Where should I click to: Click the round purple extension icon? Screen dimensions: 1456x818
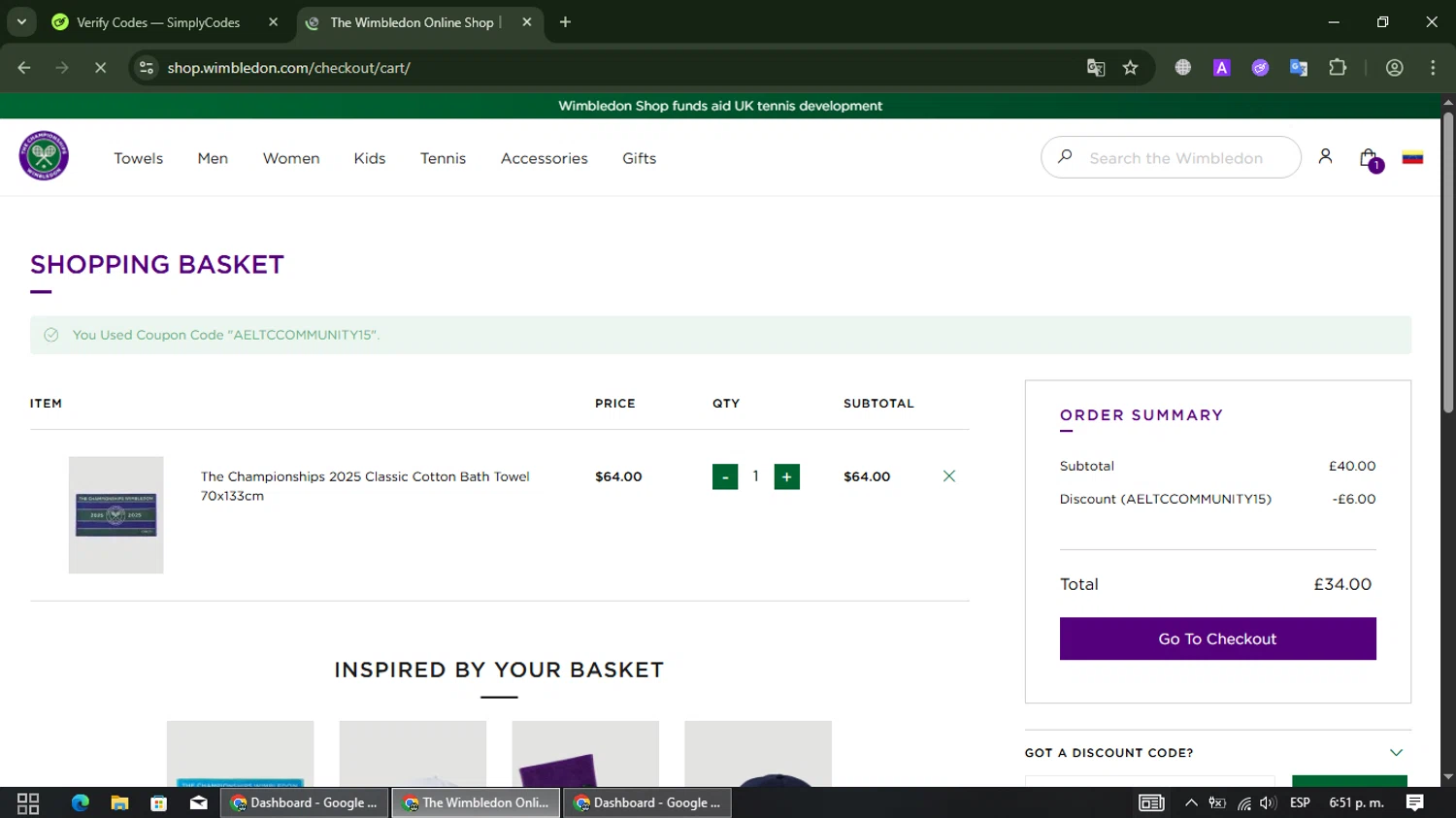click(x=1260, y=68)
